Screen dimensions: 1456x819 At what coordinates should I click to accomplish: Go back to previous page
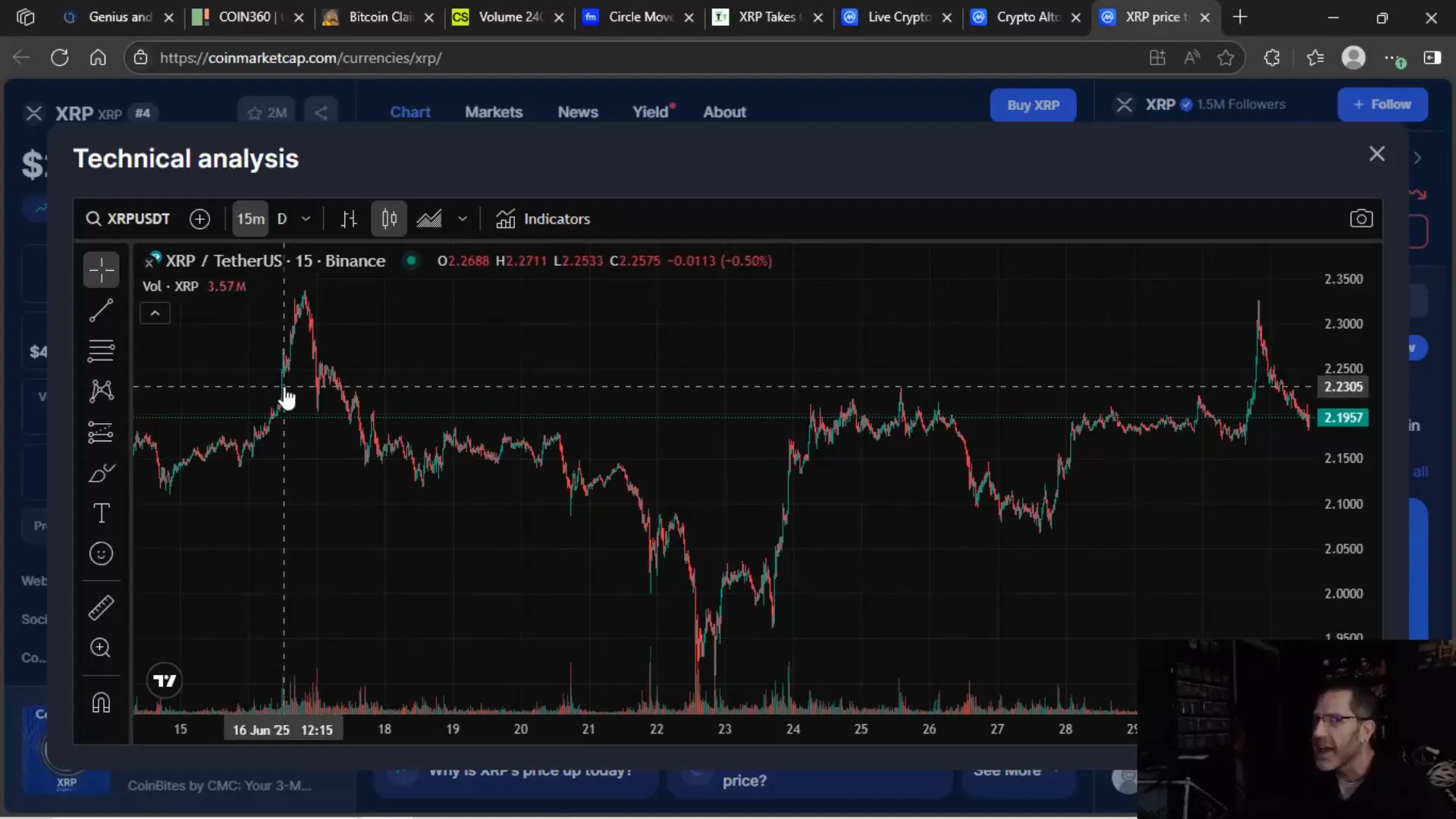tap(21, 58)
